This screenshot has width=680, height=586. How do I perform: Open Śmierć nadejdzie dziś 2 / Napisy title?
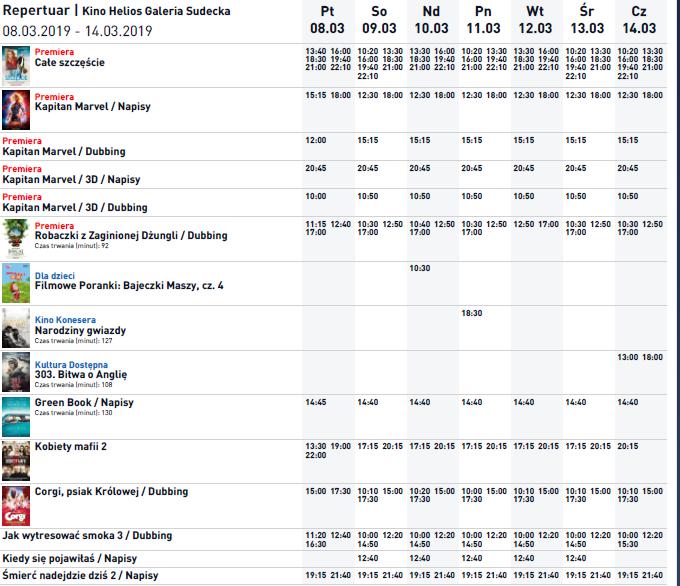point(81,576)
